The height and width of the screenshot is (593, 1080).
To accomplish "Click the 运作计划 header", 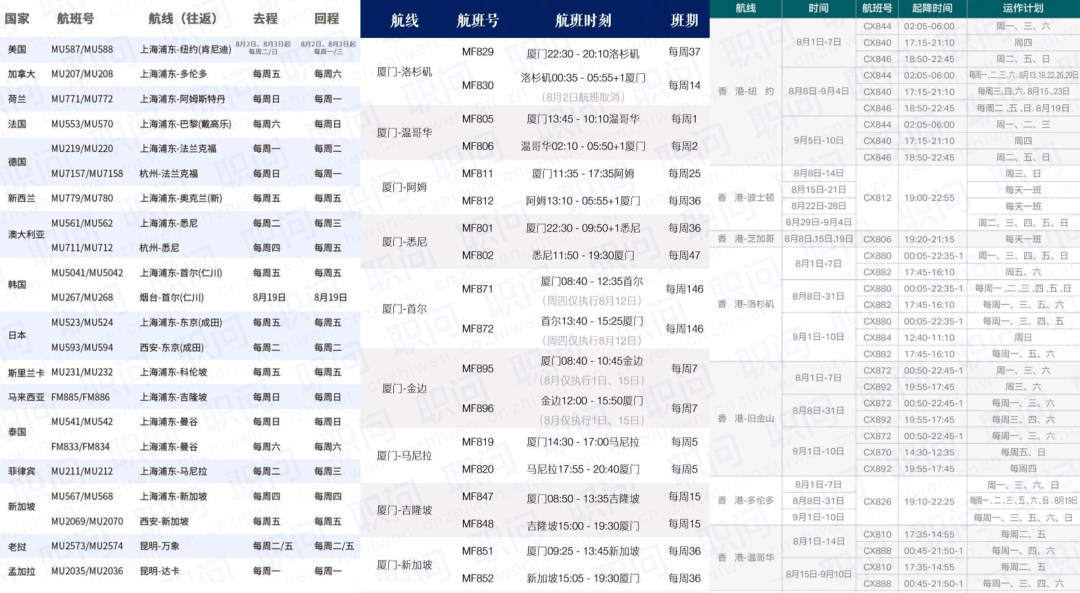I will (1023, 8).
